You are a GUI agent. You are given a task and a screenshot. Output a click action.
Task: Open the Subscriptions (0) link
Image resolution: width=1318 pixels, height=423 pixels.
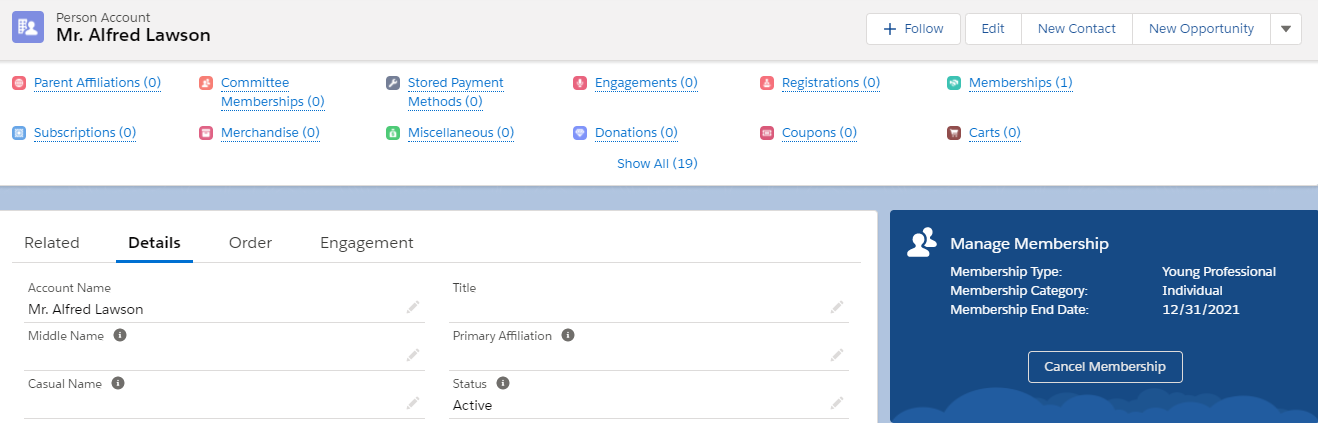pyautogui.click(x=85, y=133)
